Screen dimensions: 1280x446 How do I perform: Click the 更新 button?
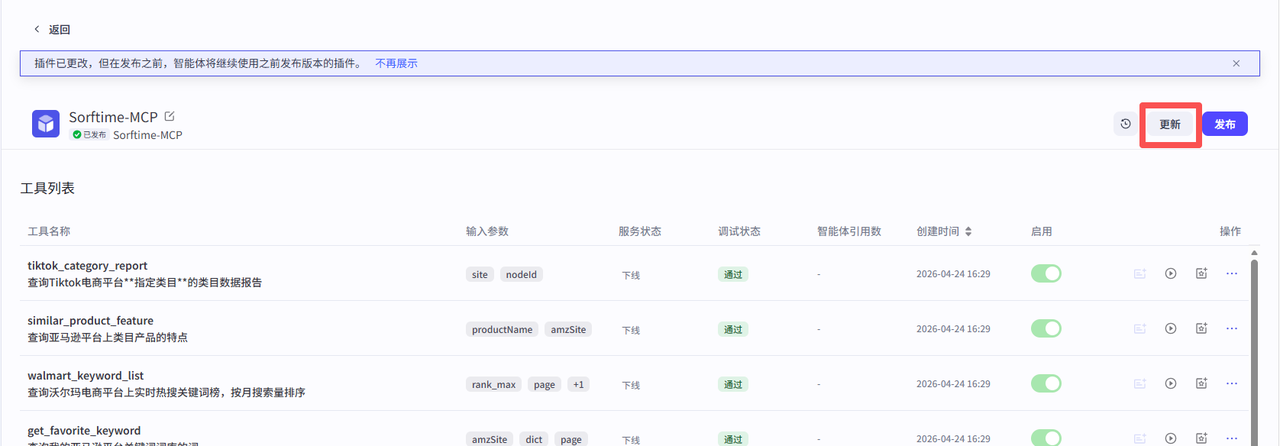[x=1170, y=124]
